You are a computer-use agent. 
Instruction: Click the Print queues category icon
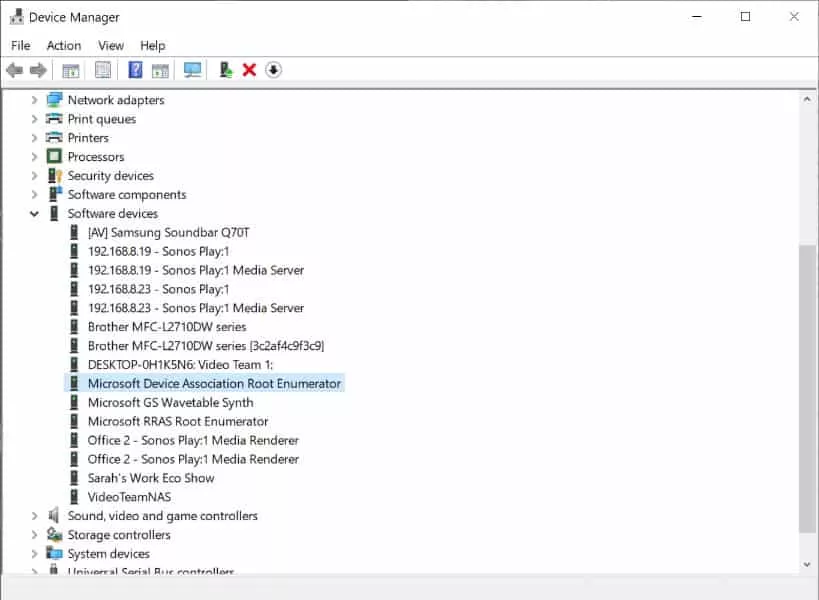[54, 119]
